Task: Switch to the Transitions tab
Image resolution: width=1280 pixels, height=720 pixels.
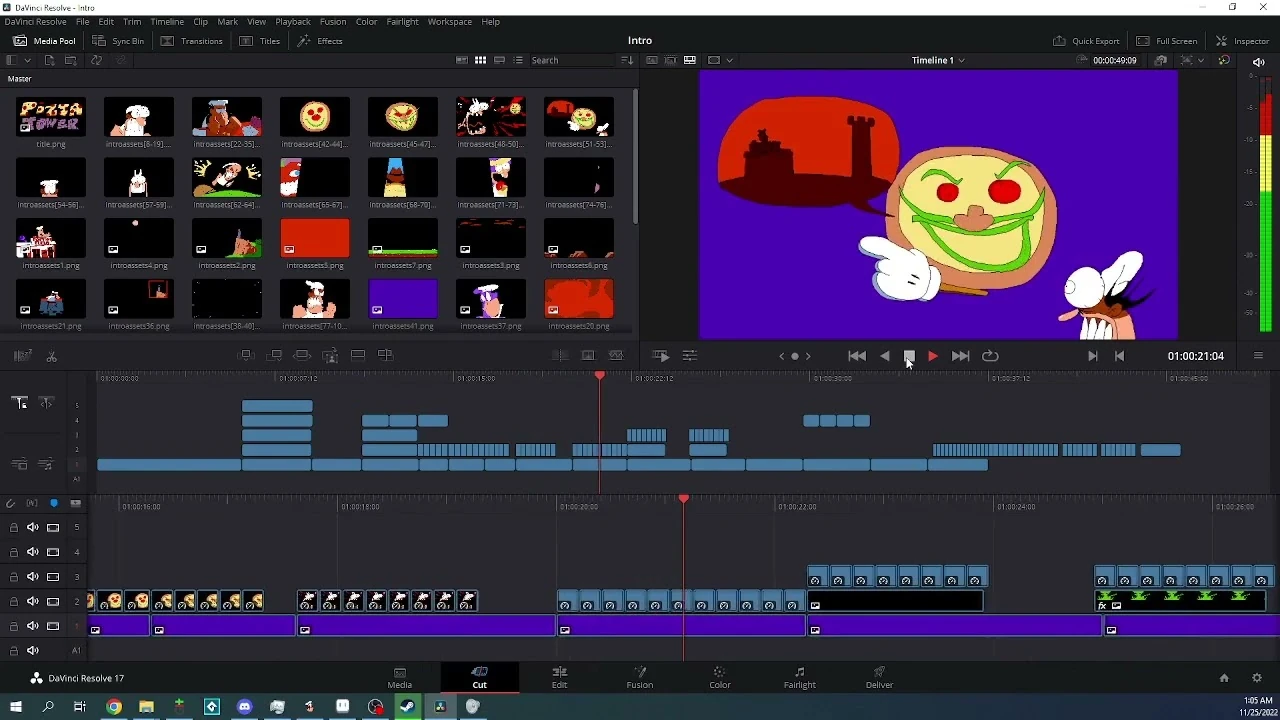Action: (x=192, y=41)
